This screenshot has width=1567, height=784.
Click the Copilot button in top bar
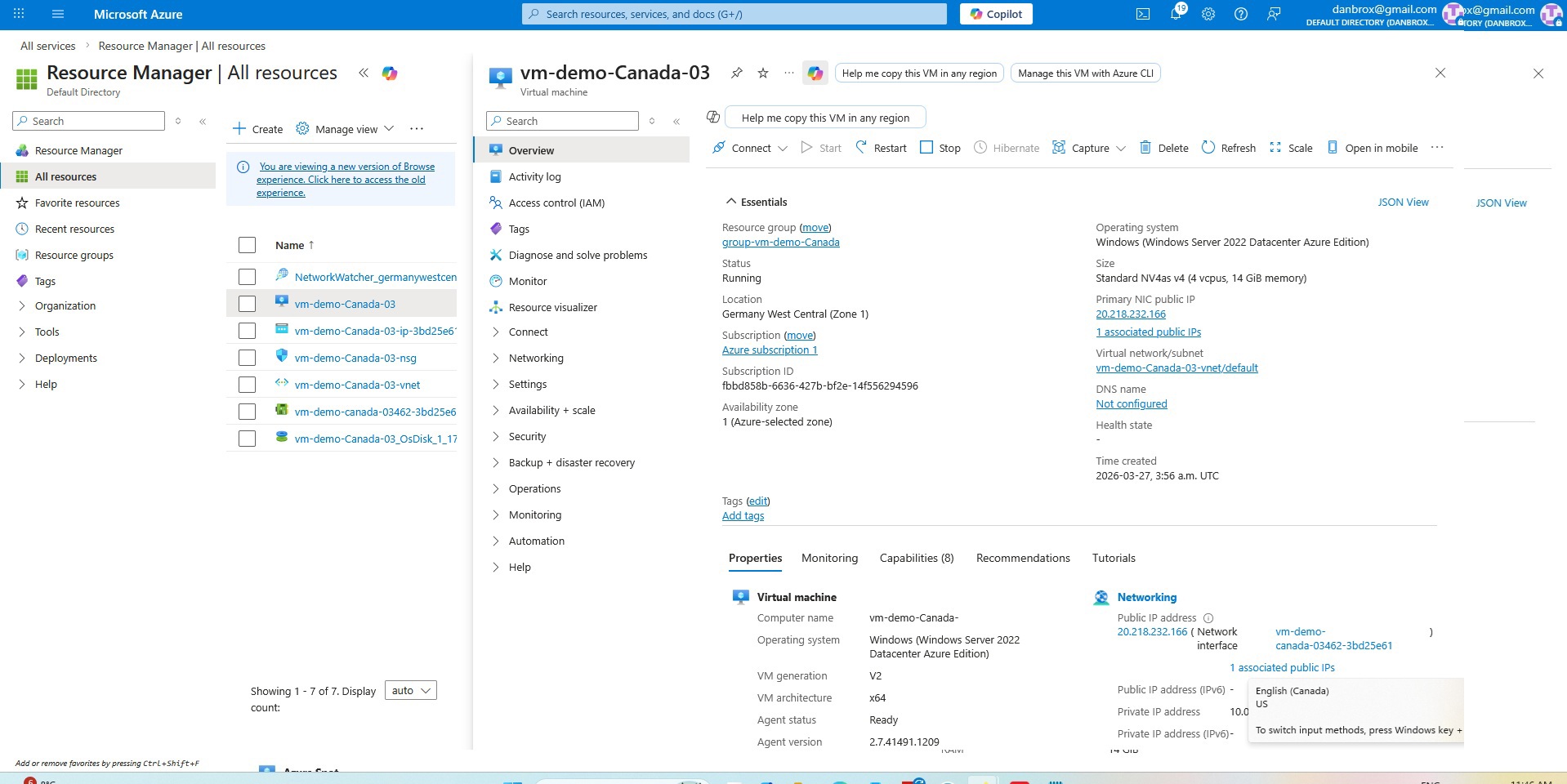996,14
